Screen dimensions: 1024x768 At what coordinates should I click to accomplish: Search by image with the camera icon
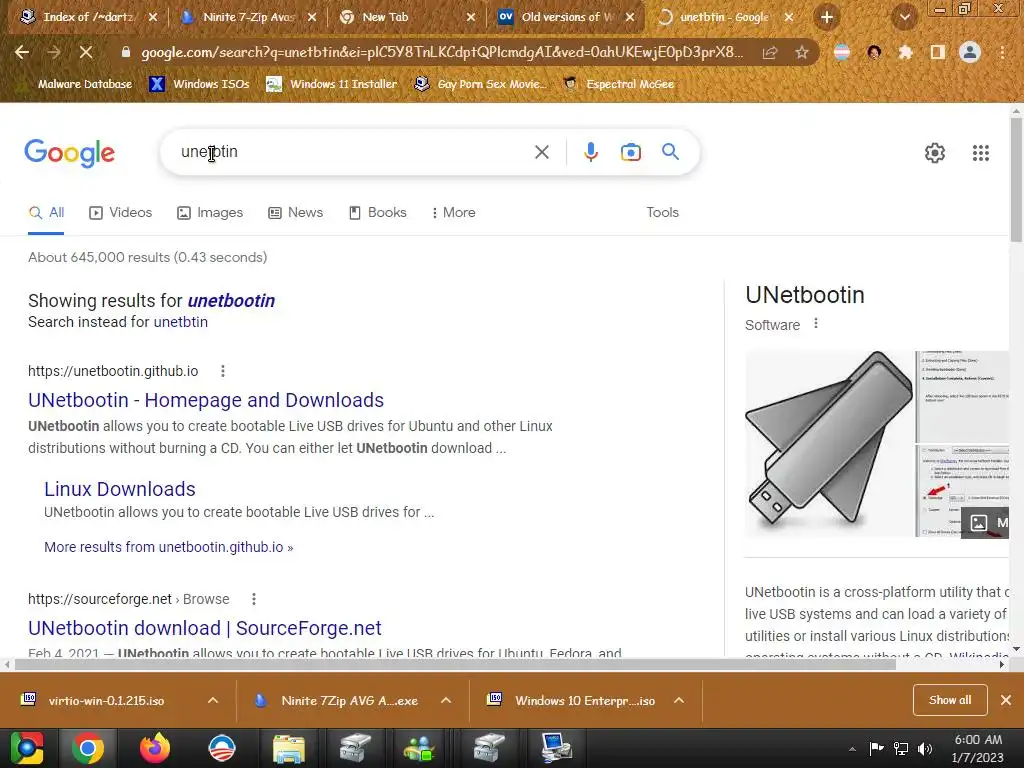(x=630, y=152)
